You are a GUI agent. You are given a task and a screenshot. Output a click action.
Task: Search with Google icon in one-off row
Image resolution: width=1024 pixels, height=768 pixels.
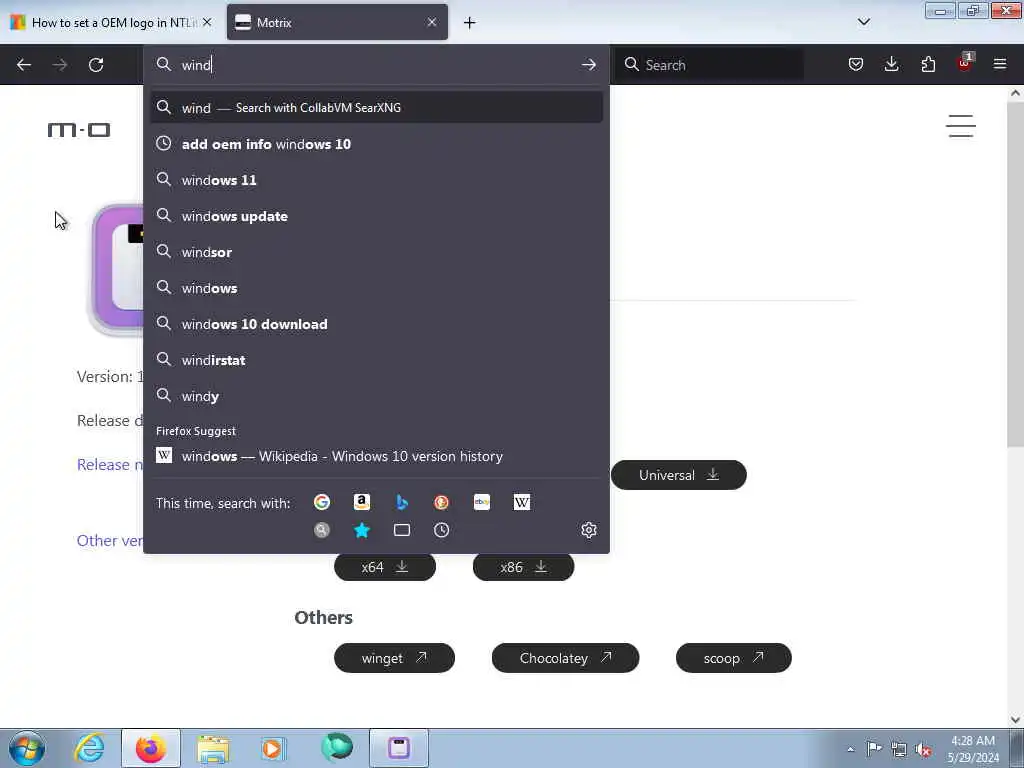(321, 502)
